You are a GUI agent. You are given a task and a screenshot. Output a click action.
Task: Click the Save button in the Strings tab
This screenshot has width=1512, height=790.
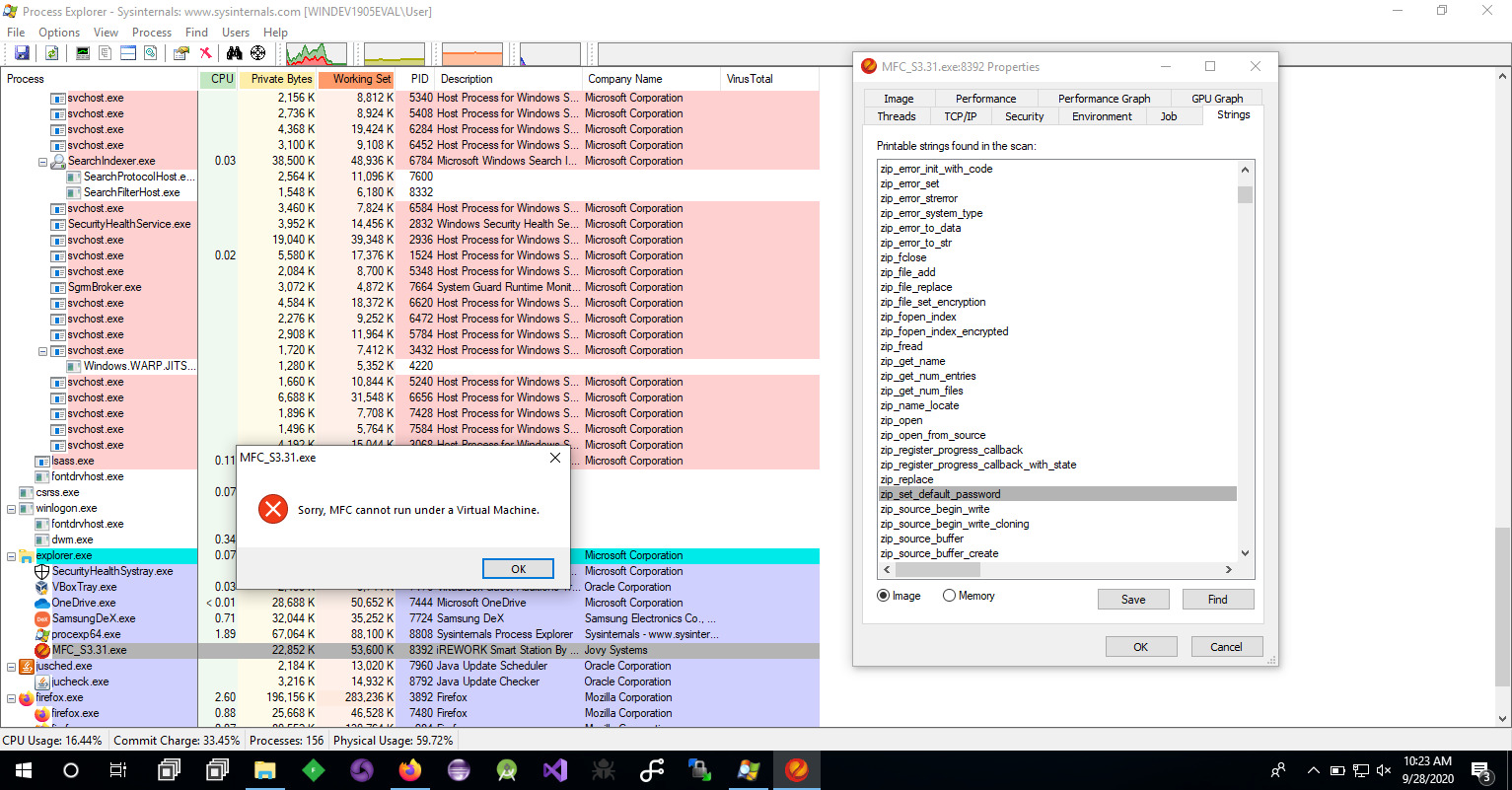(x=1132, y=600)
